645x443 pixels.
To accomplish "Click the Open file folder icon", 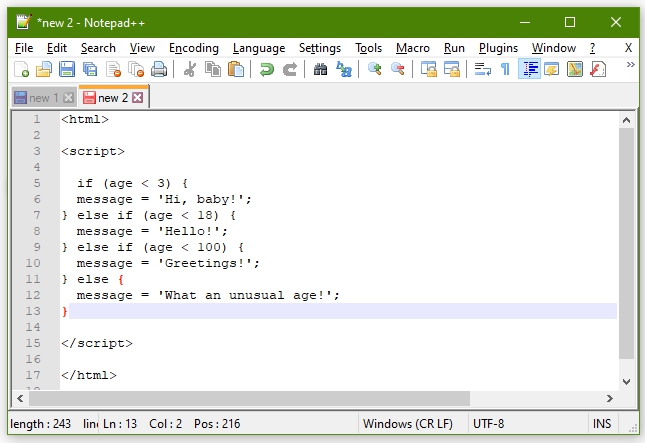I will (44, 69).
